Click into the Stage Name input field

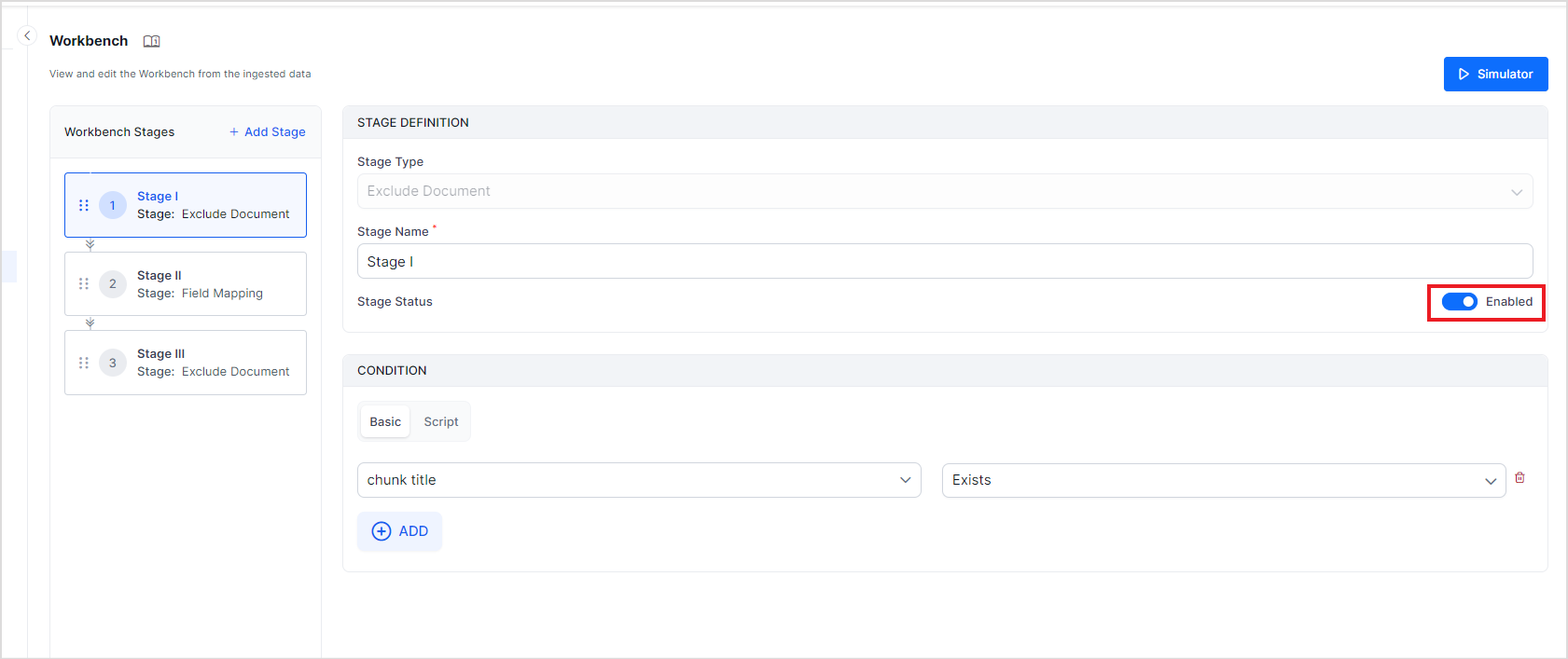tap(944, 262)
